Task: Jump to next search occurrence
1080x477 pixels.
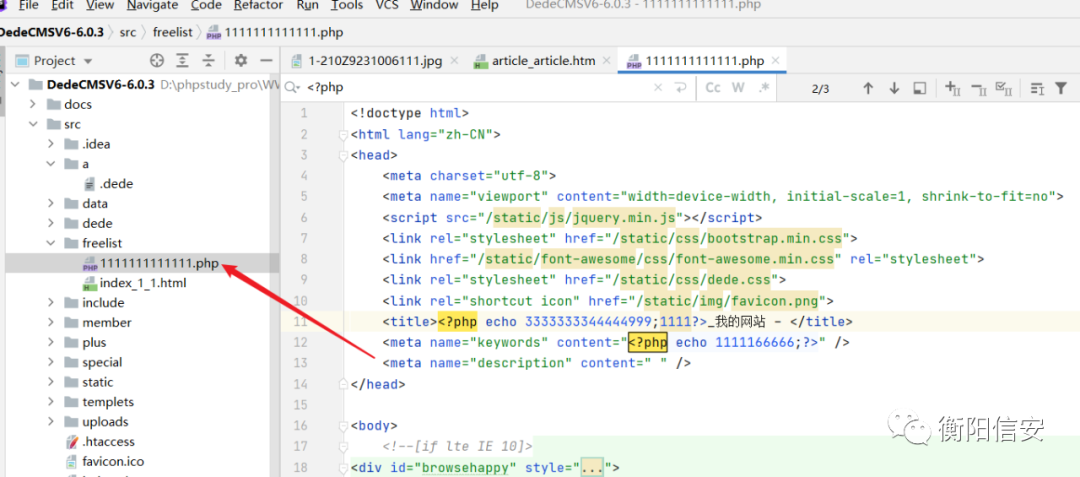Action: point(894,88)
